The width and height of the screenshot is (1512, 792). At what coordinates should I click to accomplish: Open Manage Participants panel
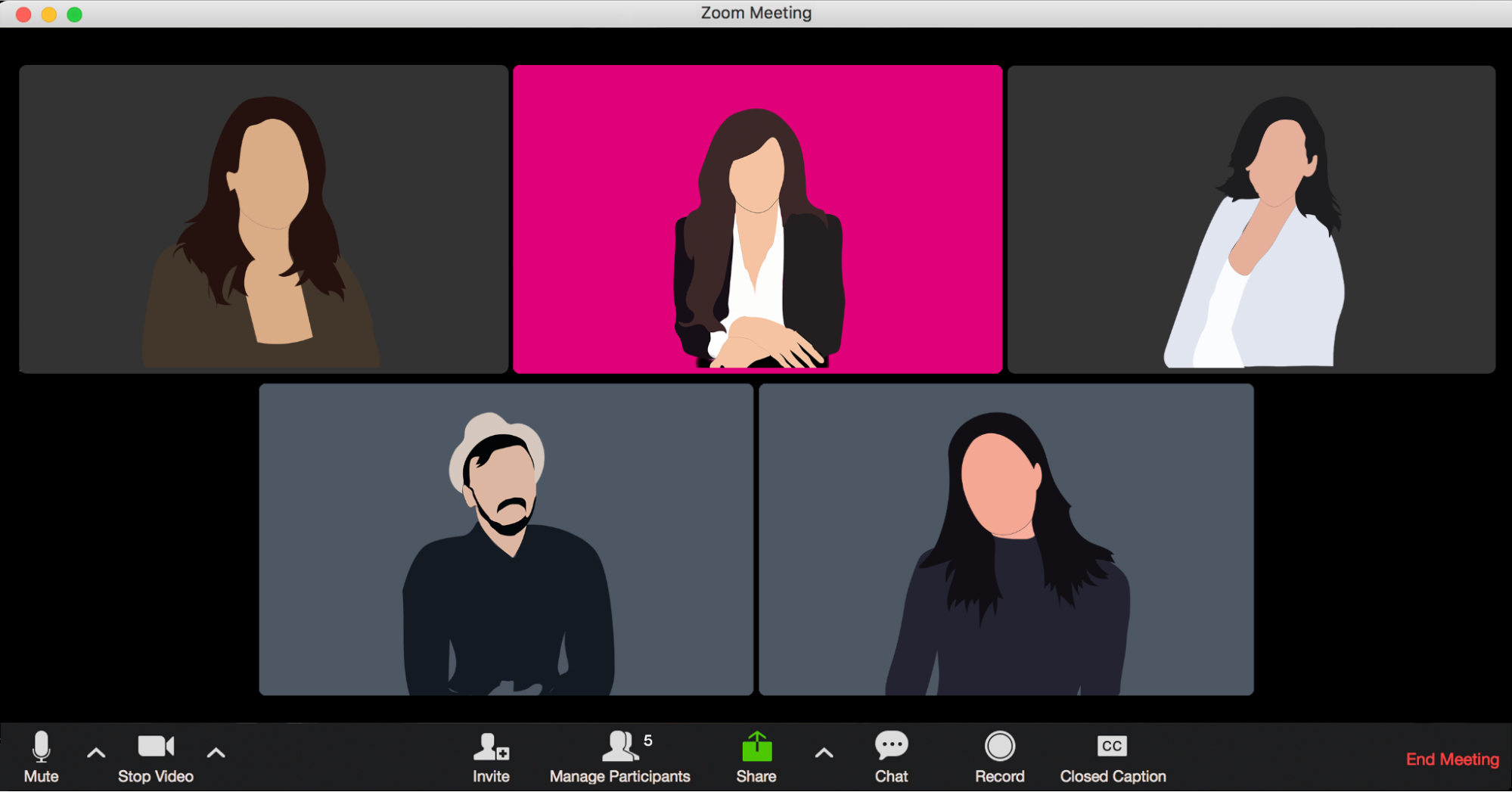tap(619, 757)
